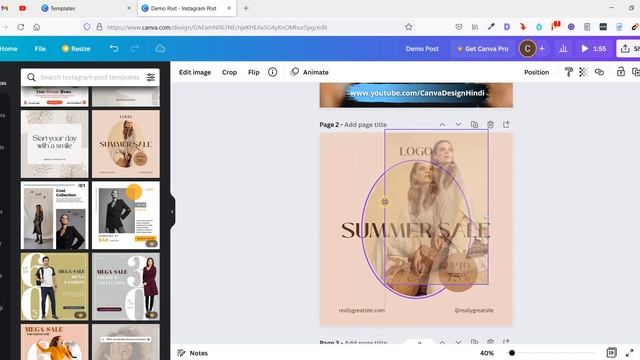This screenshot has height=360, width=640.
Task: Select the Start your day with a smile template
Action: pos(54,144)
